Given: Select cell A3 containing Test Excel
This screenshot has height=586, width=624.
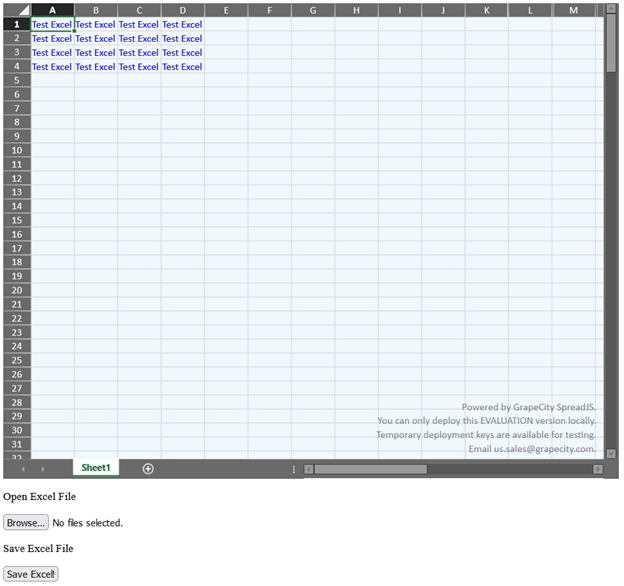Looking at the screenshot, I should (53, 52).
